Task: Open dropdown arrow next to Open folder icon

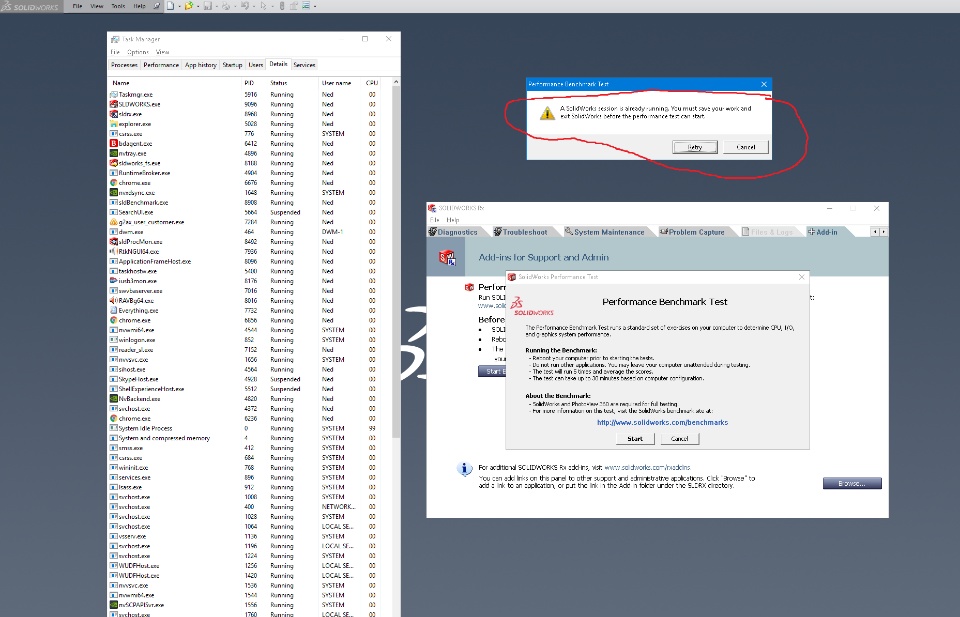Action: (198, 7)
